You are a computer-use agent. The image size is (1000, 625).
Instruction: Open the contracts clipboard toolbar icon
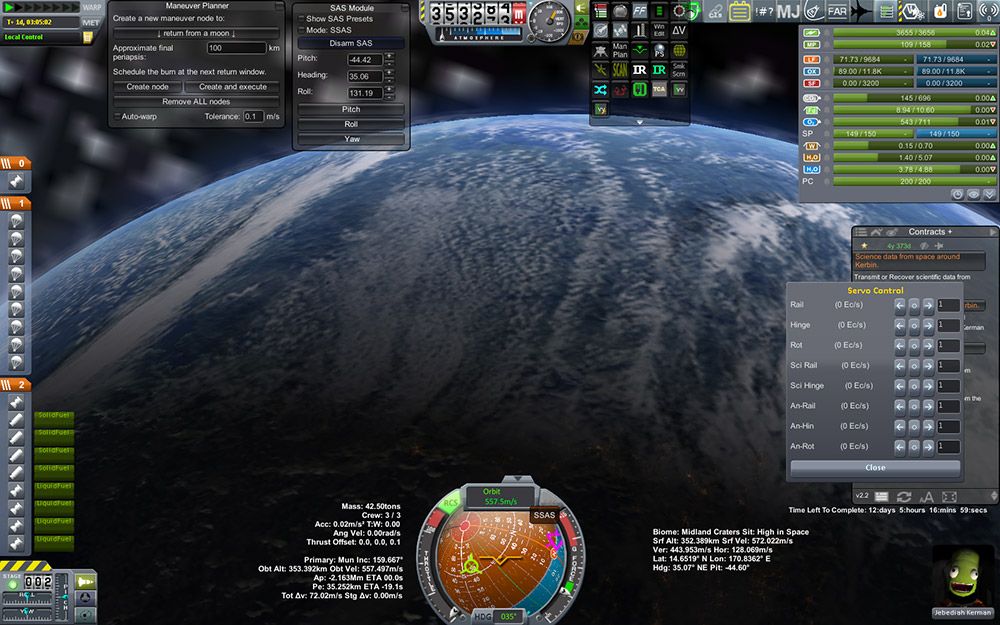click(964, 11)
